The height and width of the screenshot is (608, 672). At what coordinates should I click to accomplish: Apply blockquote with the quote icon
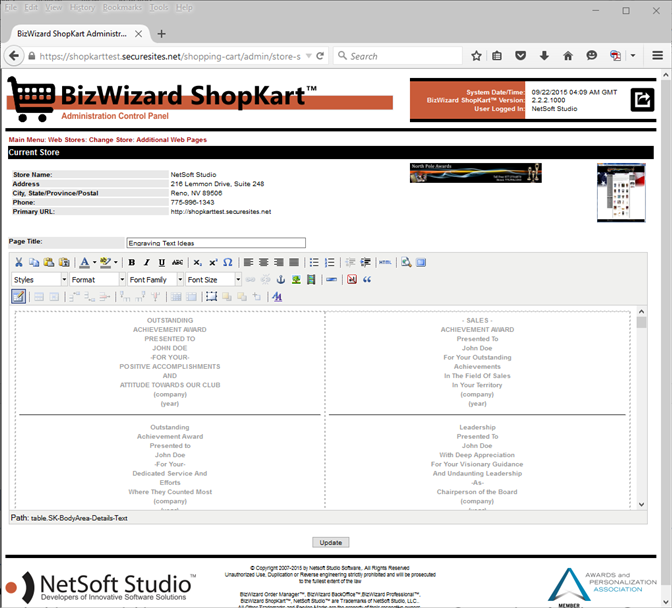click(367, 280)
